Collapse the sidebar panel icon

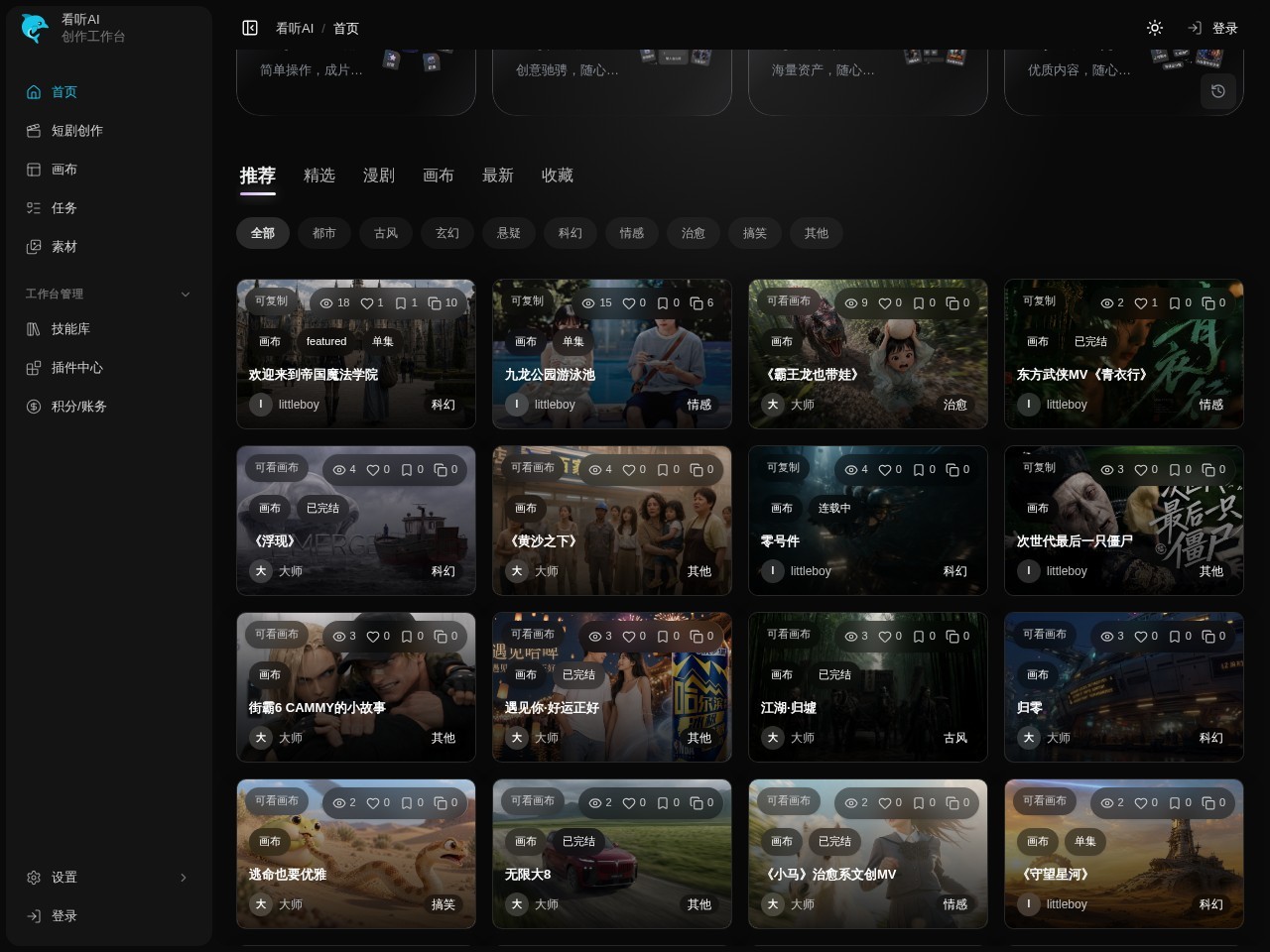(250, 28)
